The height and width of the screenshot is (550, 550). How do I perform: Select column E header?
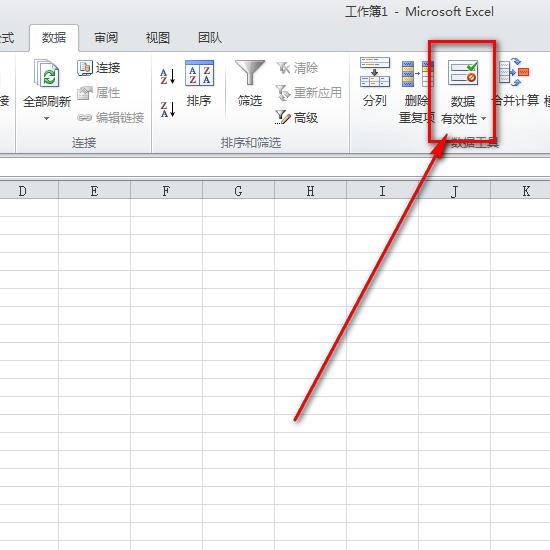click(x=94, y=191)
